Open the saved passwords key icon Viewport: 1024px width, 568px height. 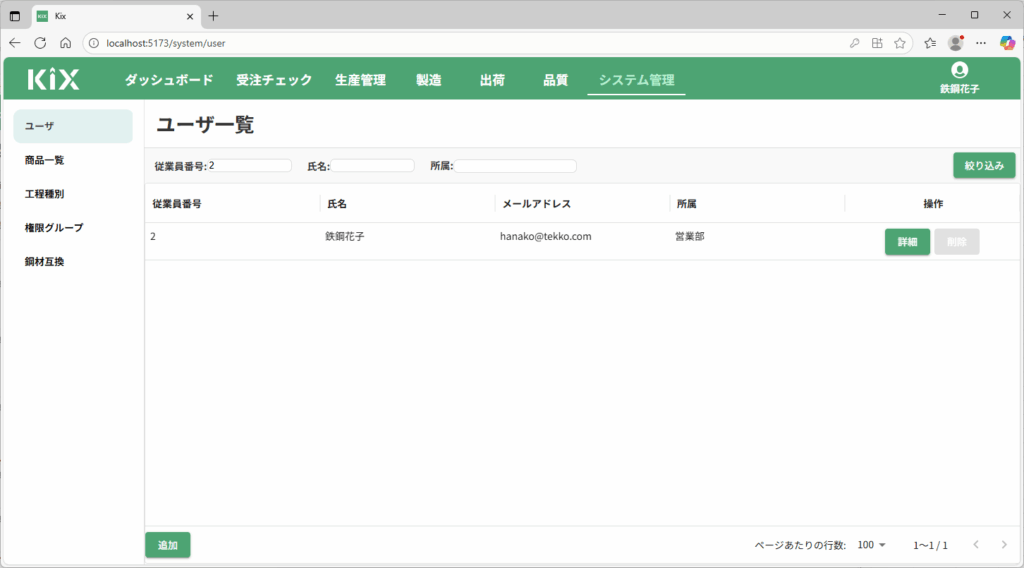(x=854, y=43)
